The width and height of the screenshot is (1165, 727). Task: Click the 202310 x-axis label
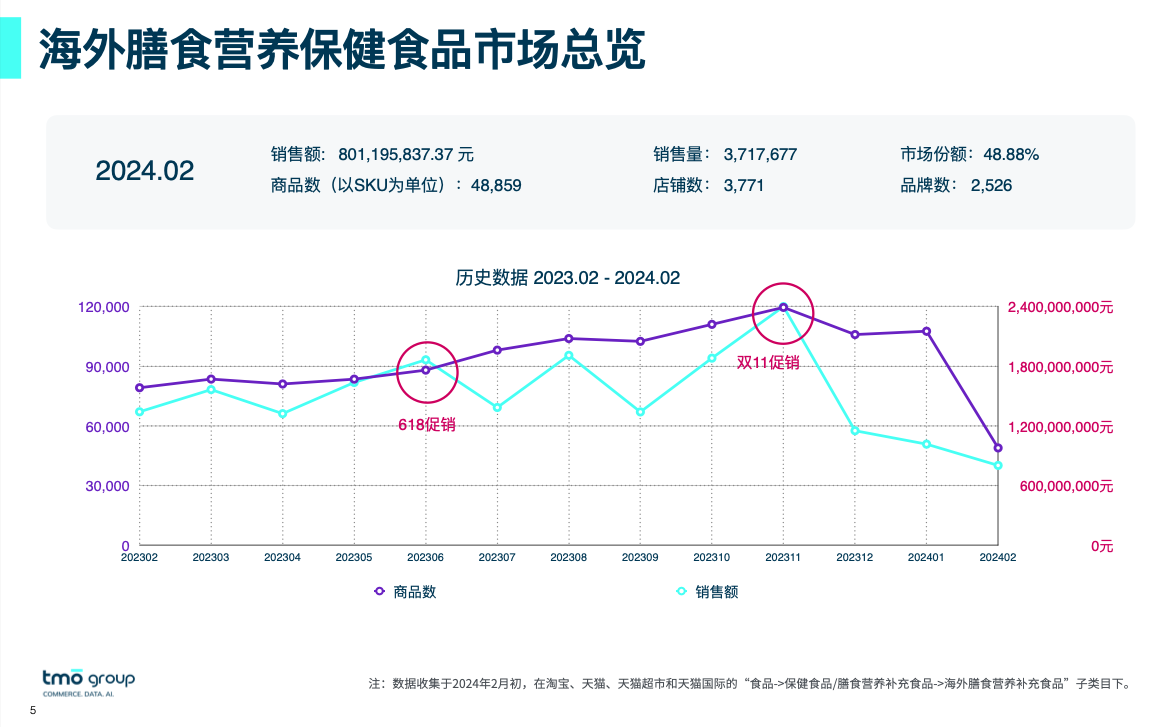click(x=712, y=558)
